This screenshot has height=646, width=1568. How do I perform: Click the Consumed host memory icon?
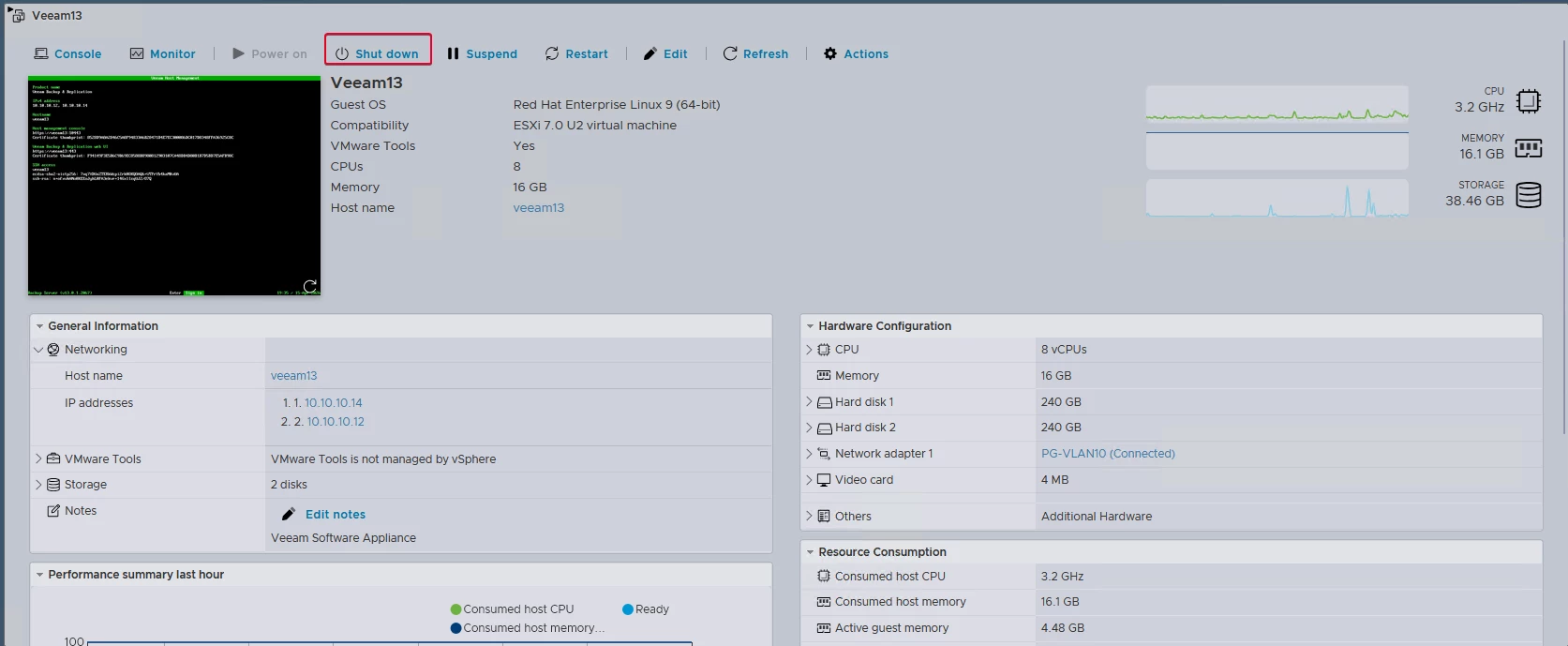[x=824, y=602]
